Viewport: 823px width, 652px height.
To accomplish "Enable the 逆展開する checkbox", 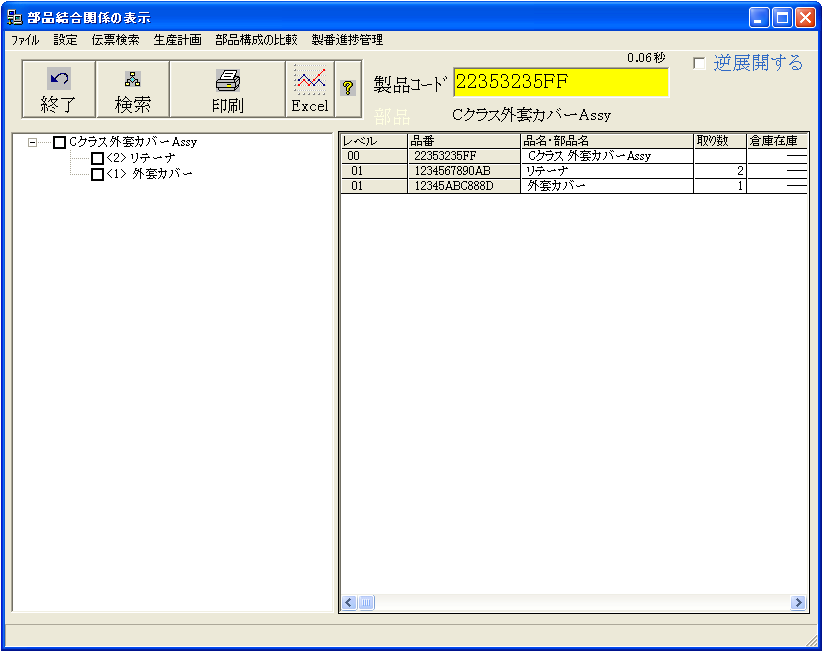I will tap(699, 64).
